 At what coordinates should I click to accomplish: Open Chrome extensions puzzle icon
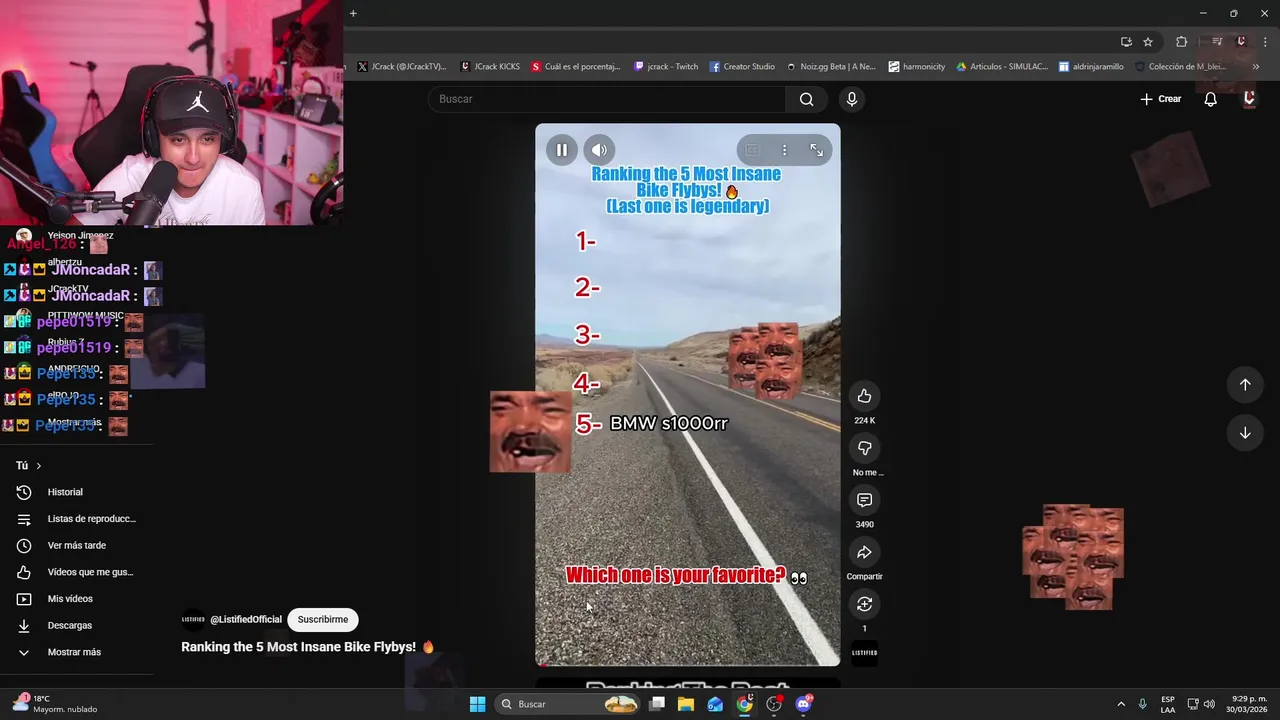(1182, 42)
